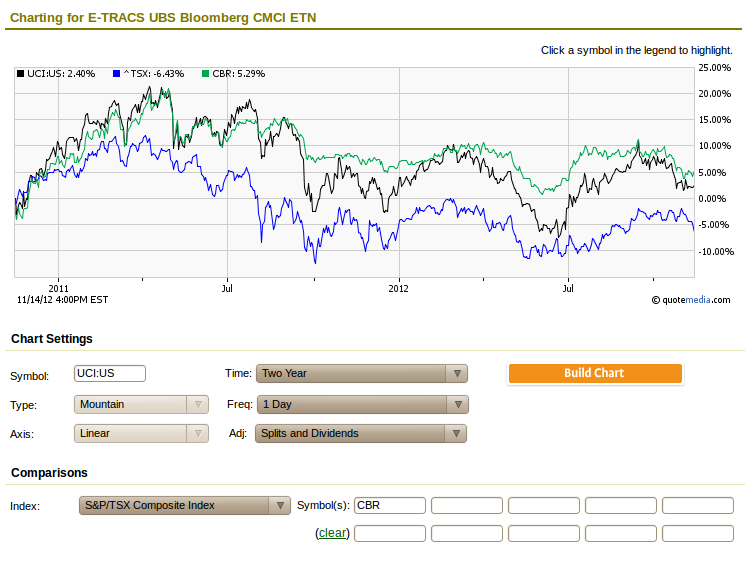
Task: Open the Index dropdown S&P/TSX Composite Index
Action: 185,506
